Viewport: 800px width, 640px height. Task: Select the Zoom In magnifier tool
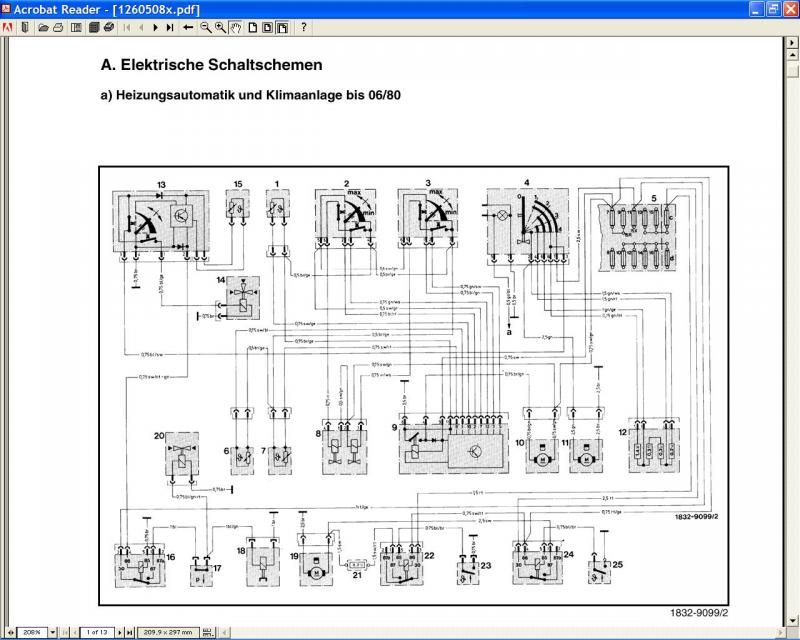(220, 28)
